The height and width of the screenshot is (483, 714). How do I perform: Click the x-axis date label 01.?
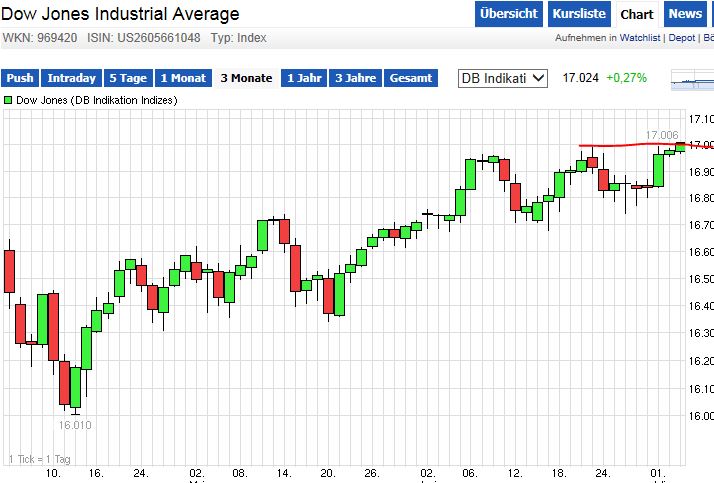[657, 473]
